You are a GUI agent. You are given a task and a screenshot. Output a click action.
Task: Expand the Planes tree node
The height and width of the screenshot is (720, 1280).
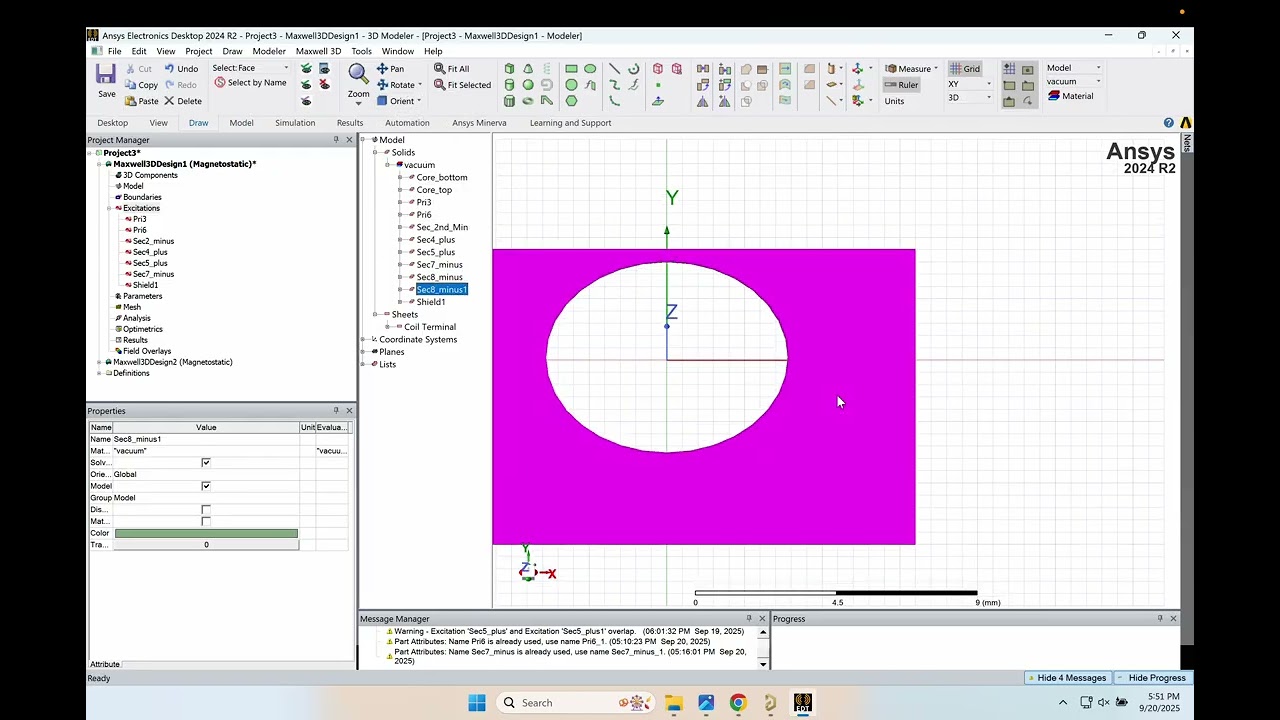coord(363,352)
